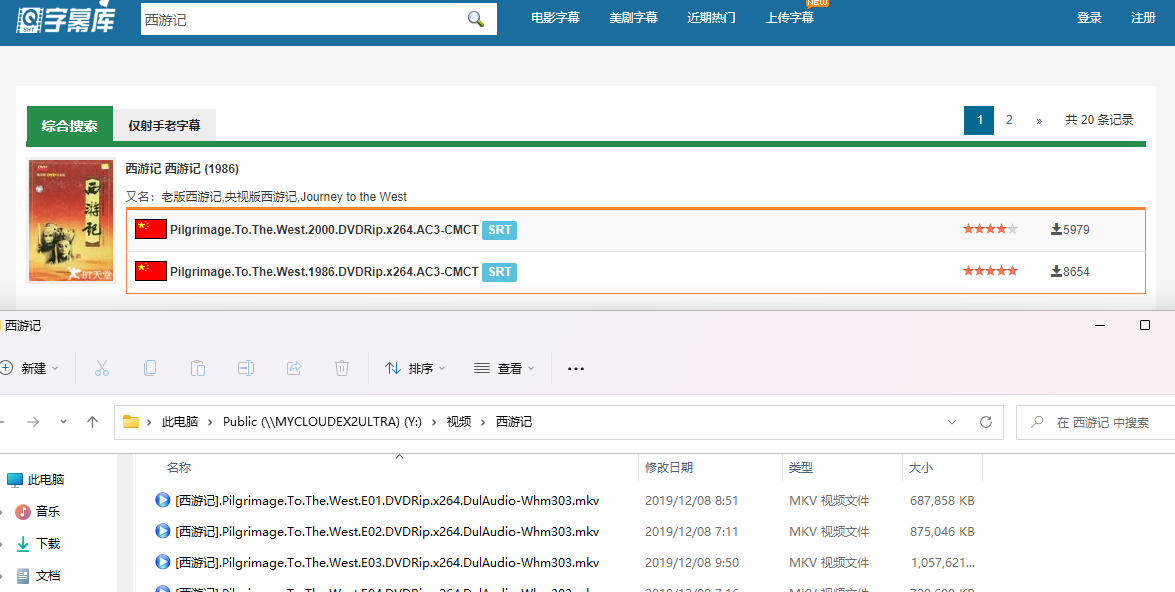Select 文档 in the navigation pane
This screenshot has height=592, width=1175.
tap(38, 576)
